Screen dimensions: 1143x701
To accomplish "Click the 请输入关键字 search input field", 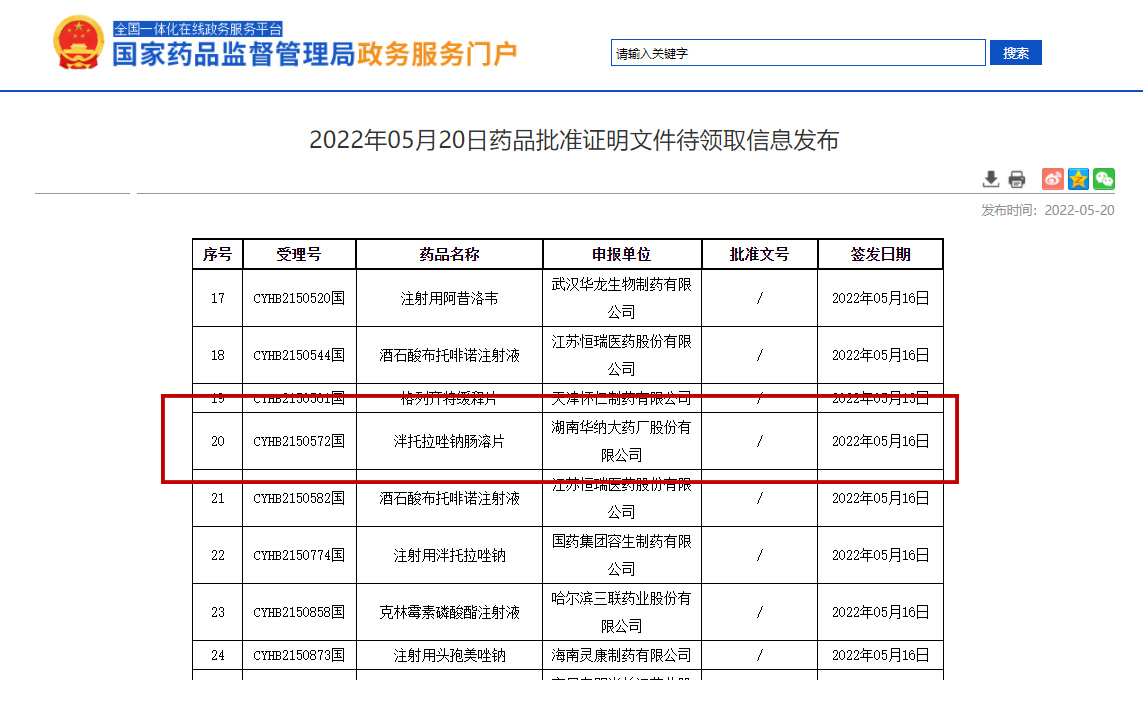I will coord(797,51).
